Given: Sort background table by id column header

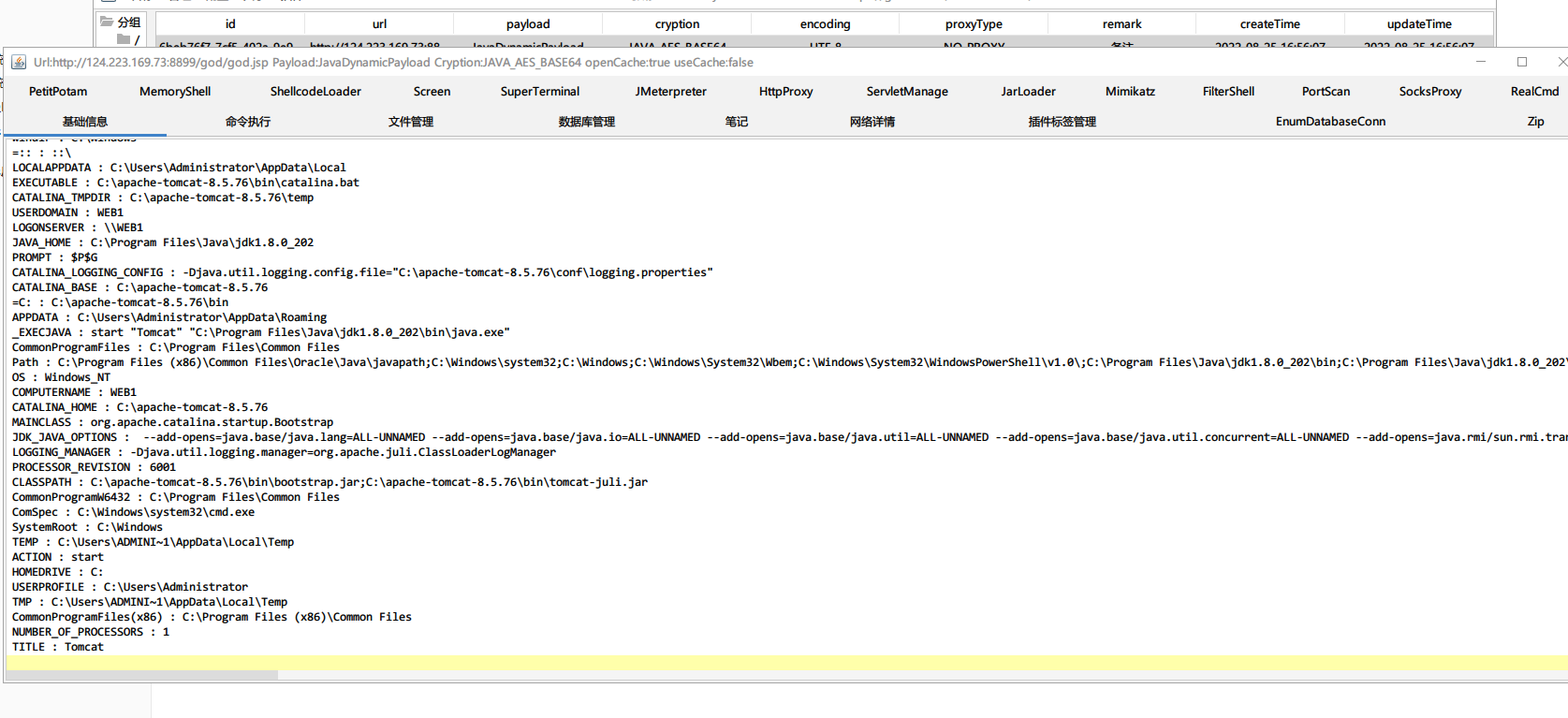Looking at the screenshot, I should (x=230, y=24).
